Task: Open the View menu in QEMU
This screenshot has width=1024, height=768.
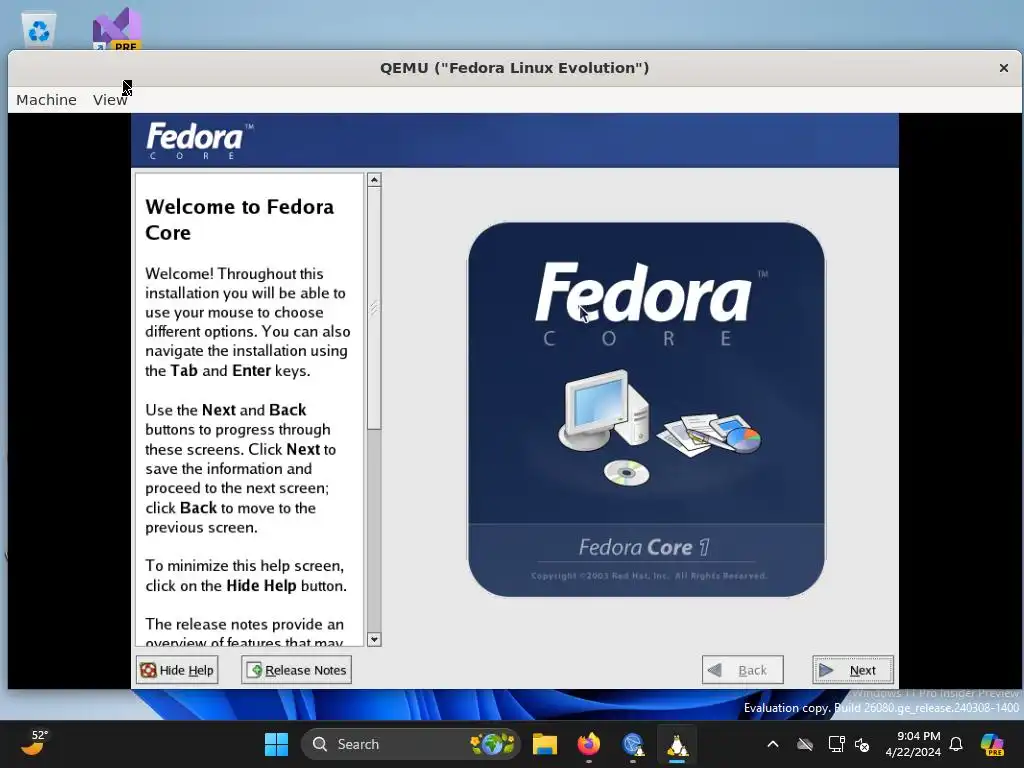Action: (x=110, y=100)
